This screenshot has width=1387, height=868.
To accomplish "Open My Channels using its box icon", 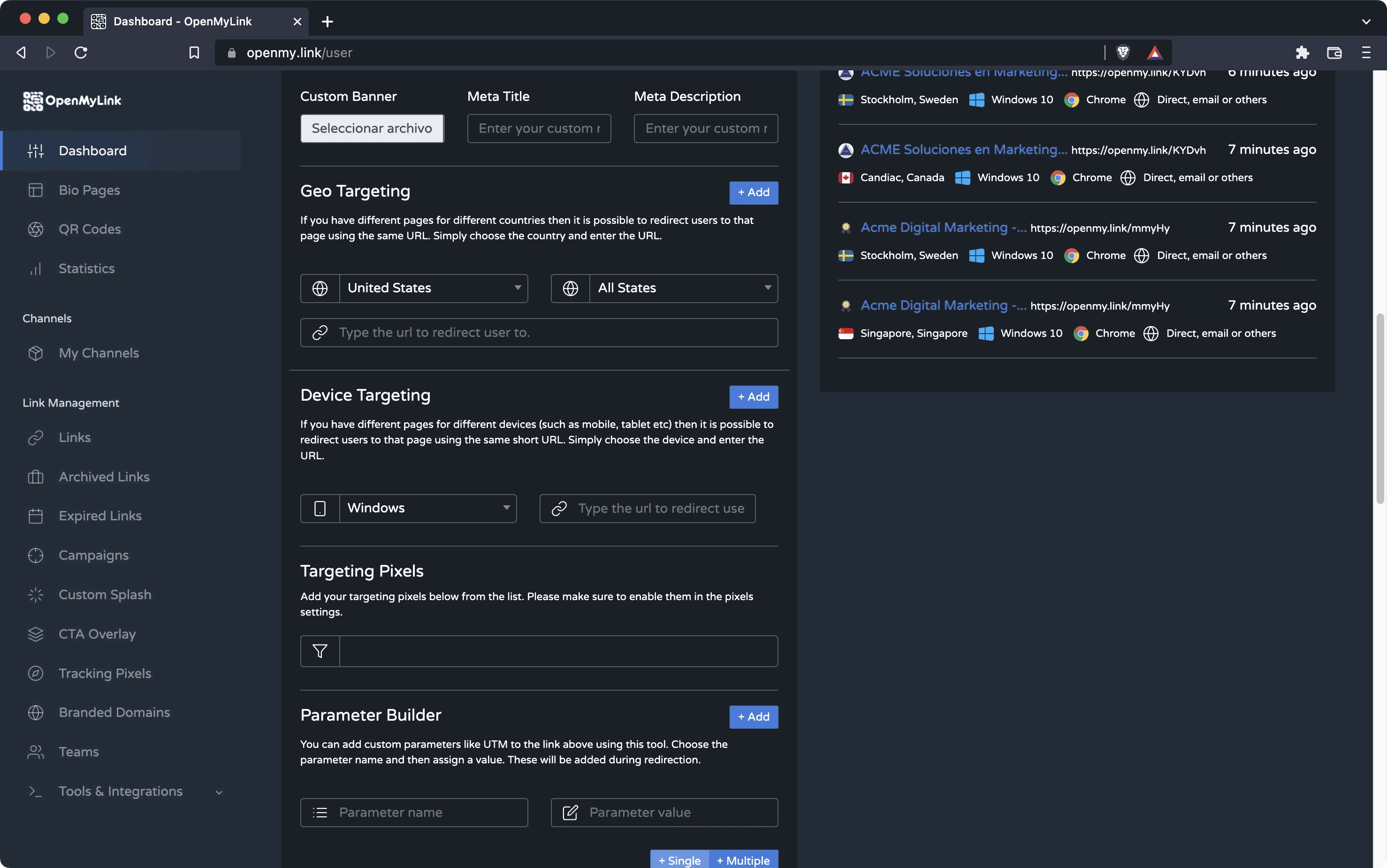I will click(36, 353).
